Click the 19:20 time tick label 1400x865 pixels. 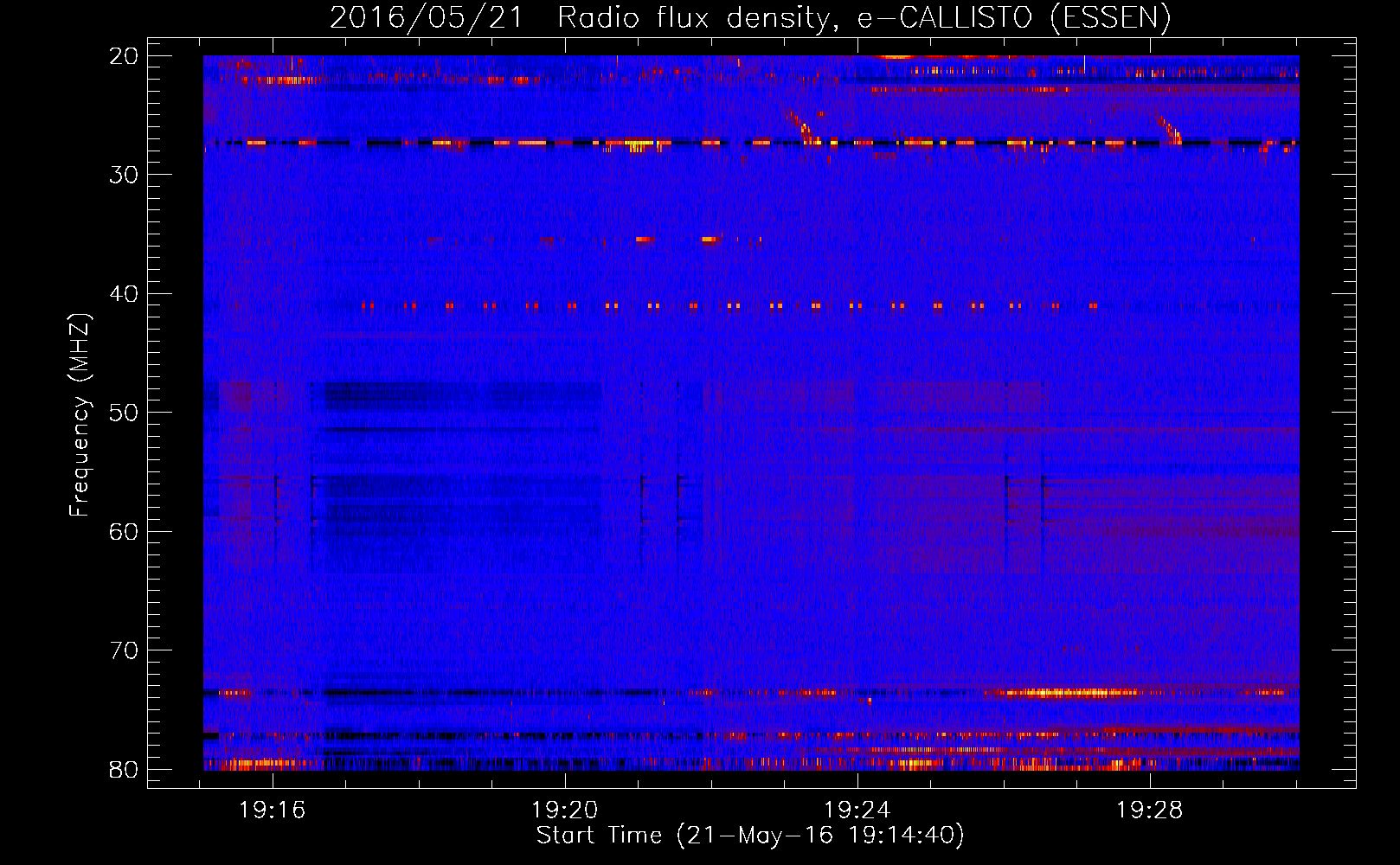click(565, 811)
